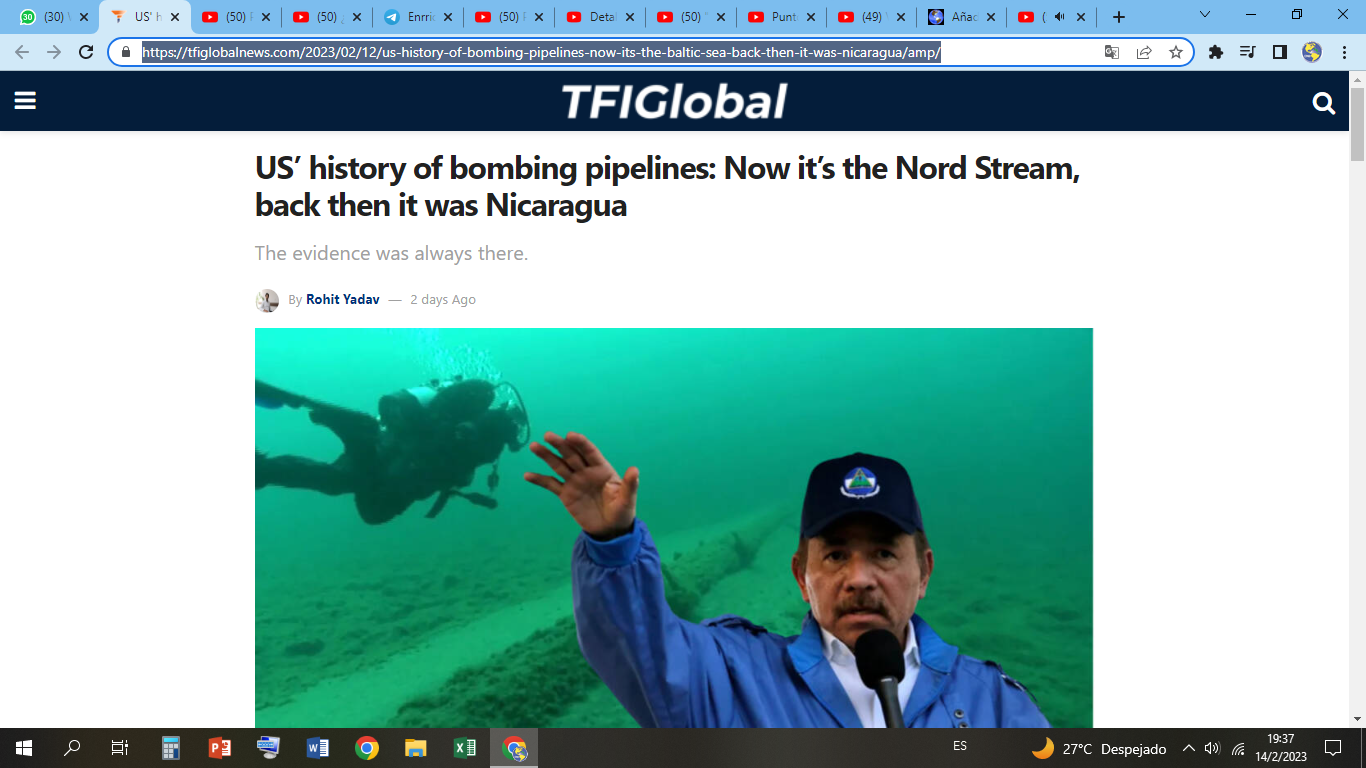Close the WhatsApp (30) tab
1366x768 pixels.
click(x=84, y=17)
